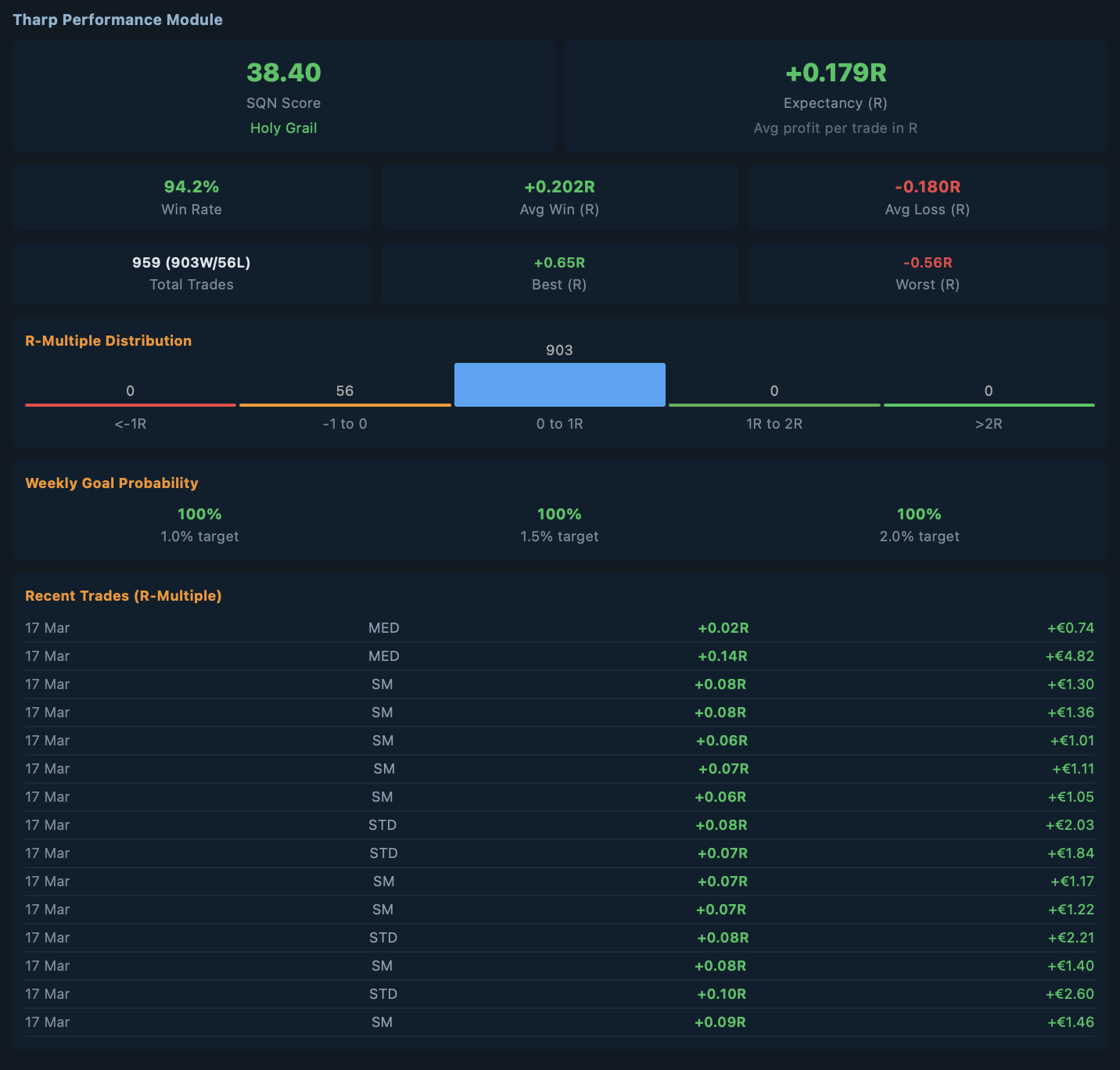Click the Win Rate 94.2% stat card
This screenshot has width=1120, height=1070.
tap(191, 196)
